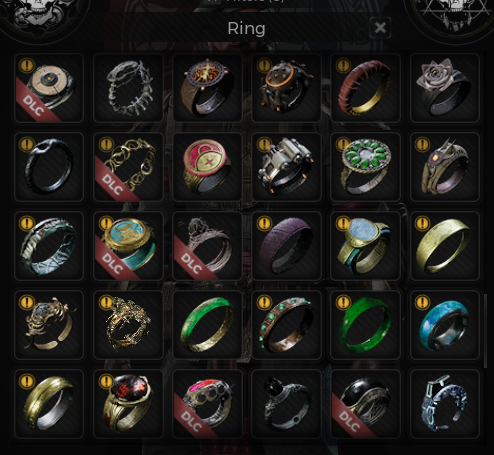Select the pale blue moonstone ring

click(x=365, y=246)
